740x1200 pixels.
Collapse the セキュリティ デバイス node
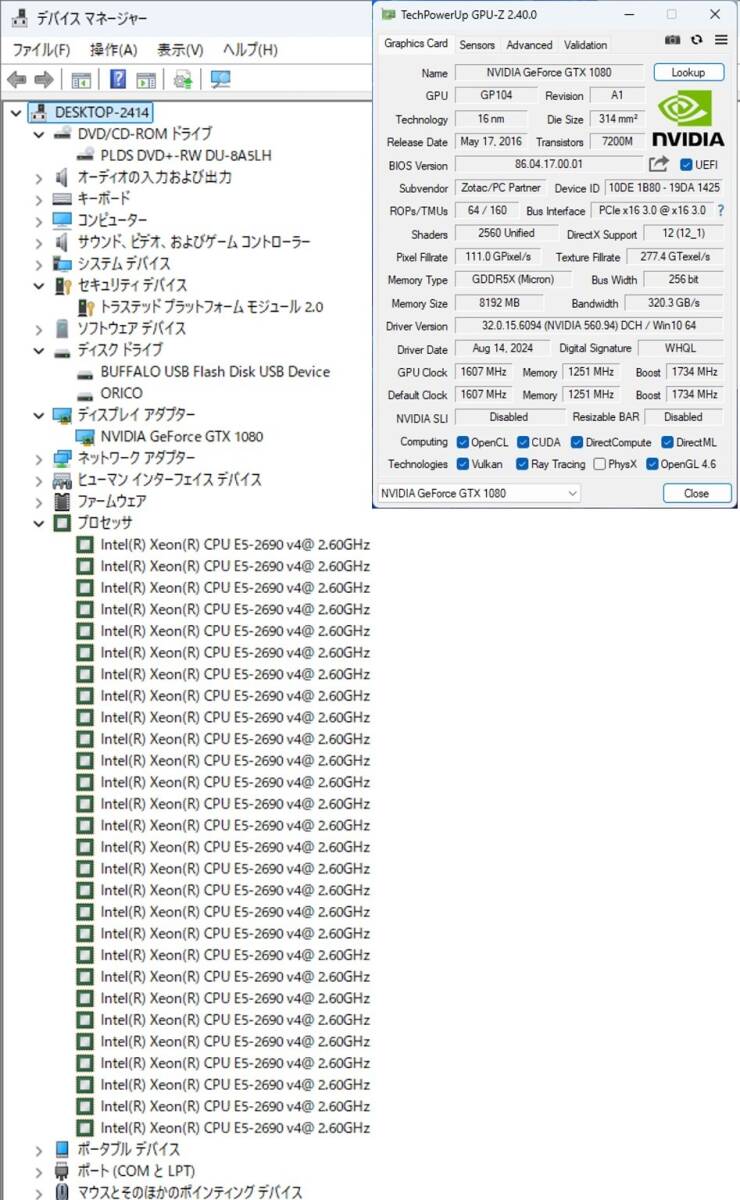[x=39, y=285]
